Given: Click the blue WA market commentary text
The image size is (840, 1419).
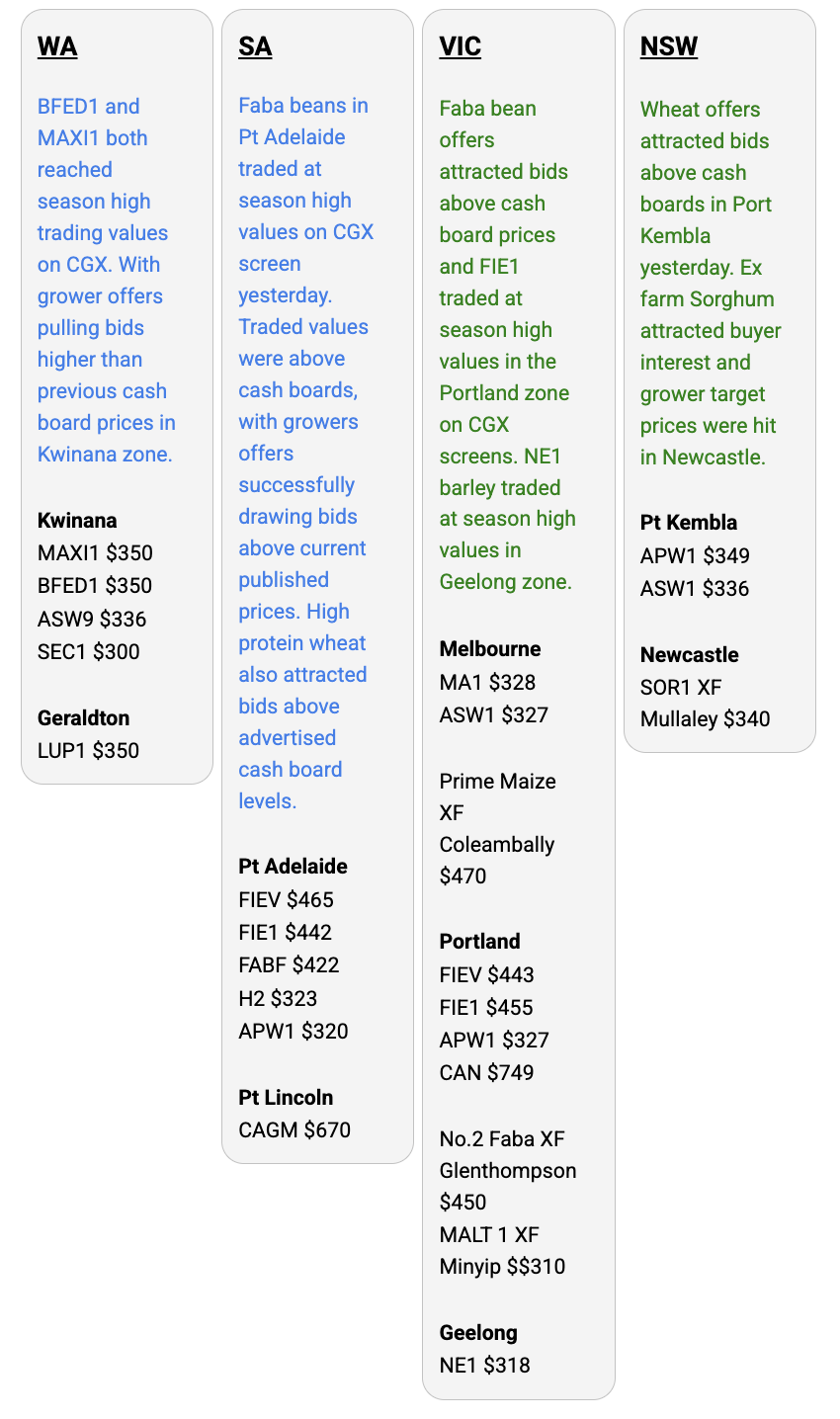Looking at the screenshot, I should (106, 280).
